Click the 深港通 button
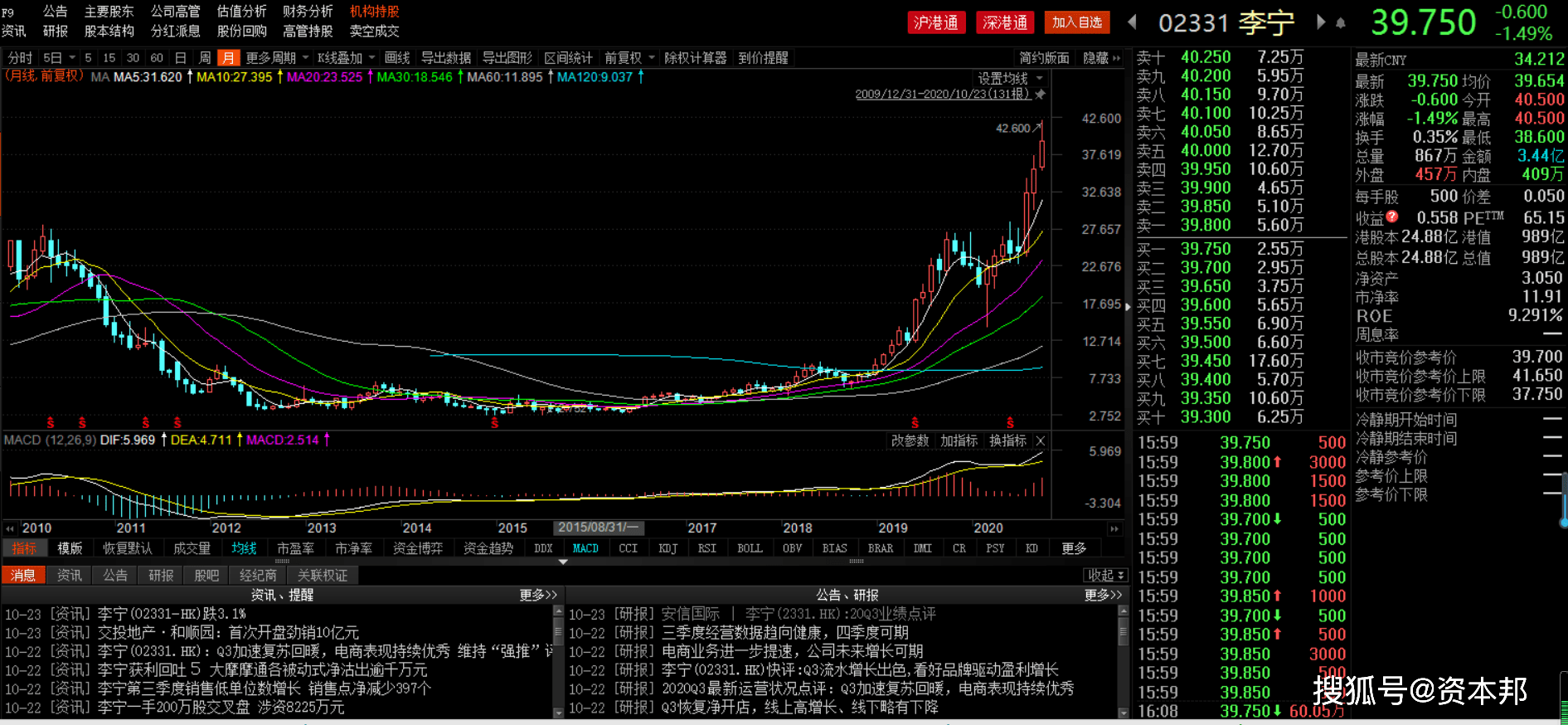The height and width of the screenshot is (725, 1568). (x=1006, y=22)
